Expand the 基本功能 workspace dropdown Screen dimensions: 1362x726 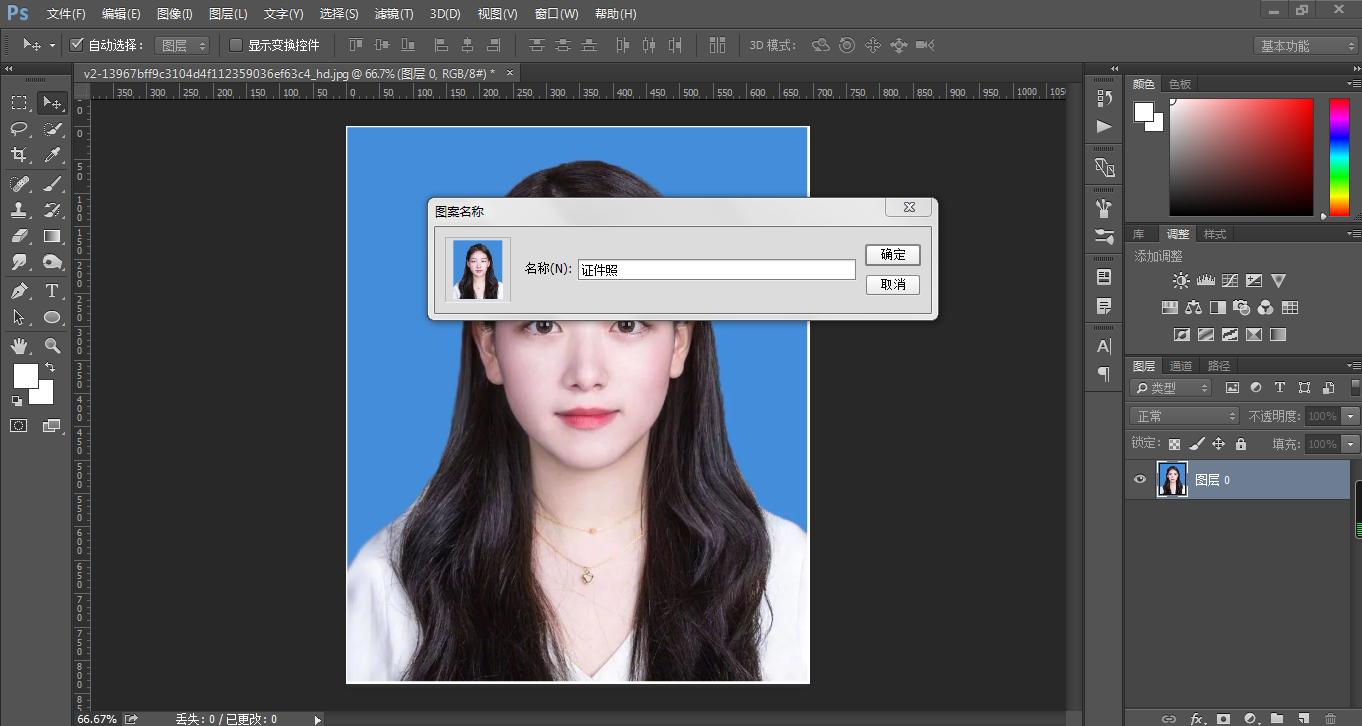[1305, 46]
